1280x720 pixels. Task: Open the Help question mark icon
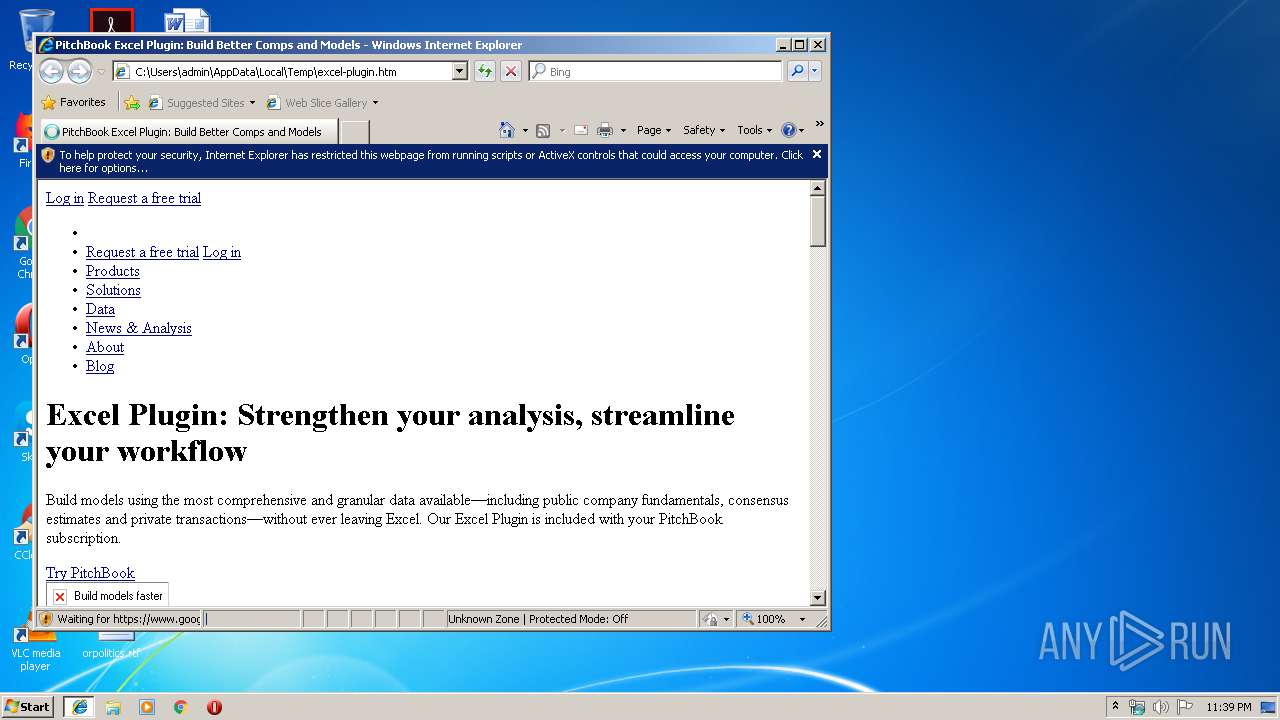(788, 130)
